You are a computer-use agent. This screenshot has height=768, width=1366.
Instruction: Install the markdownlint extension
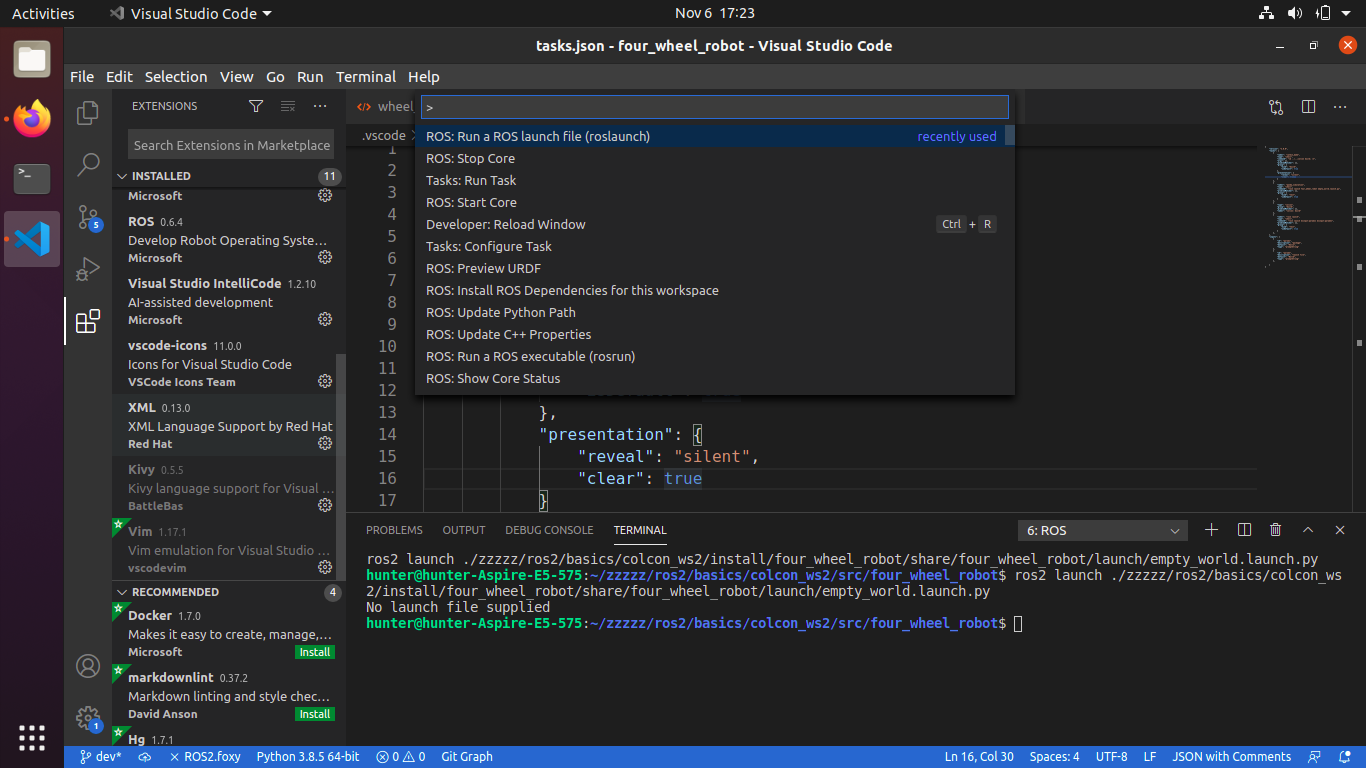coord(315,714)
